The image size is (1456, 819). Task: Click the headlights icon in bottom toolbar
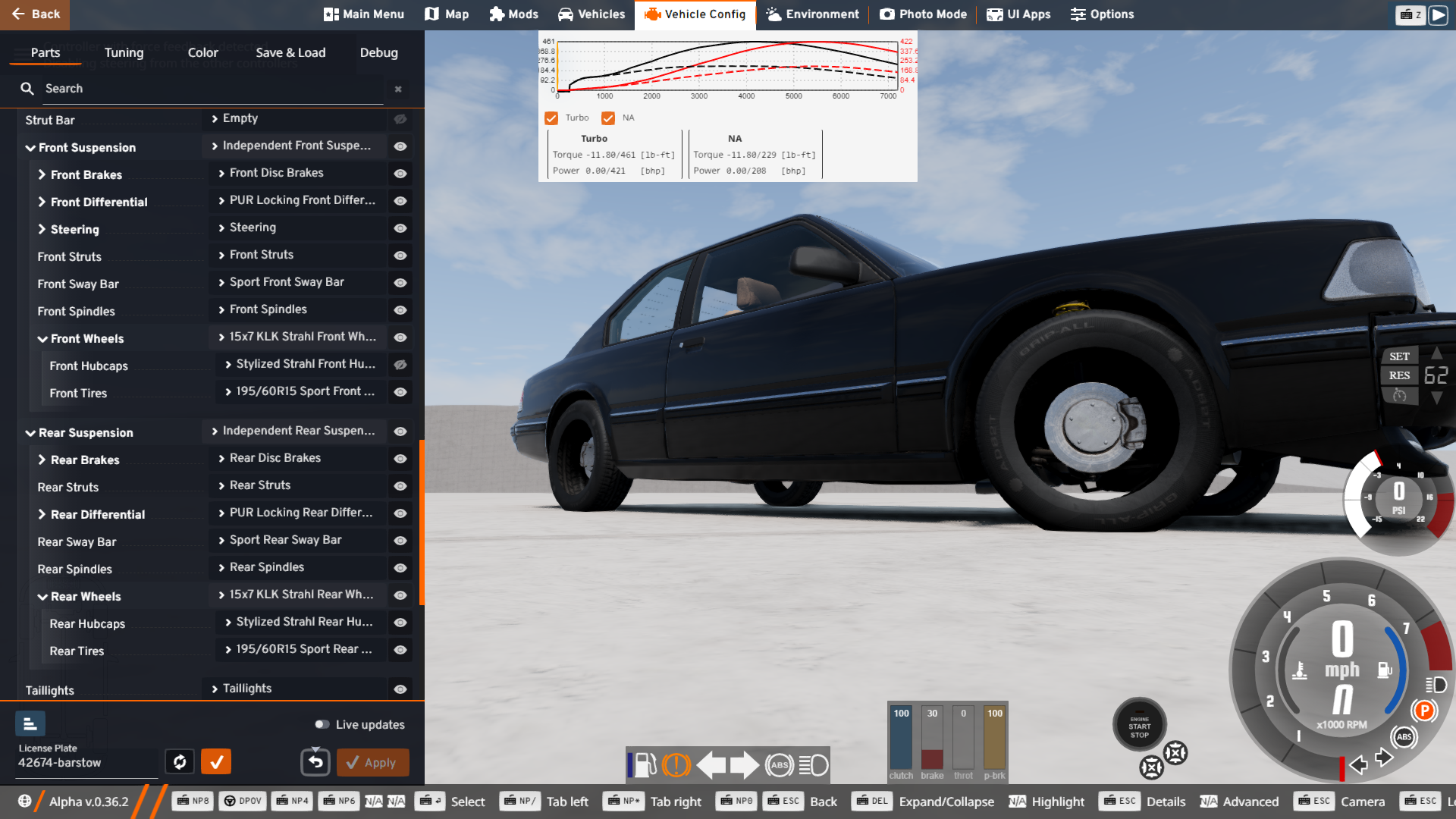pyautogui.click(x=814, y=765)
